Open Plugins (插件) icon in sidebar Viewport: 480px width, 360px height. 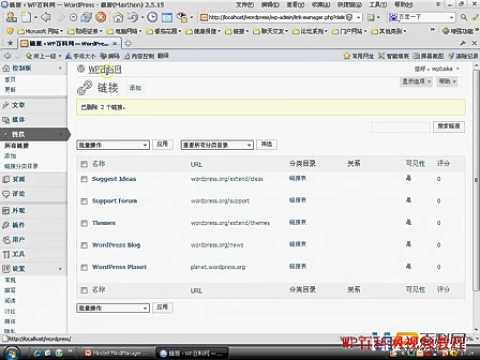6,225
